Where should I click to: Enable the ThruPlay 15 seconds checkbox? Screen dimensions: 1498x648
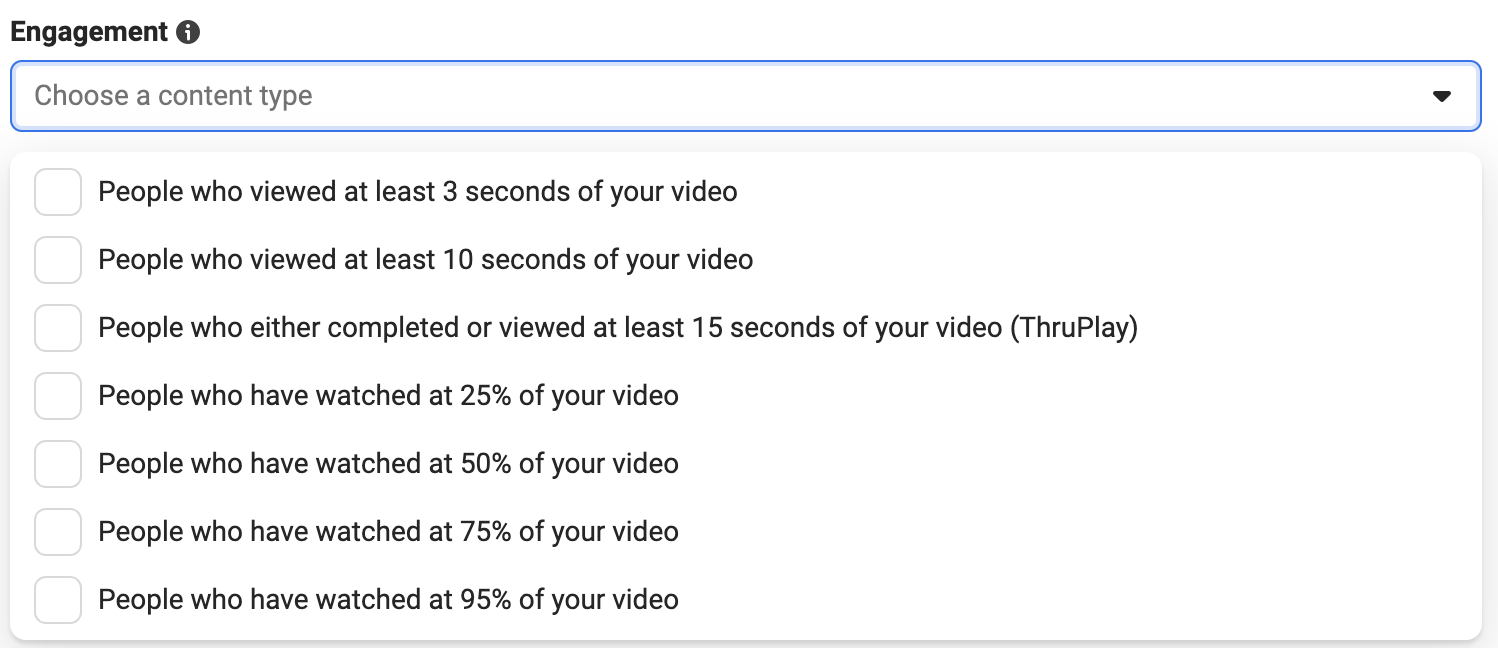point(58,328)
